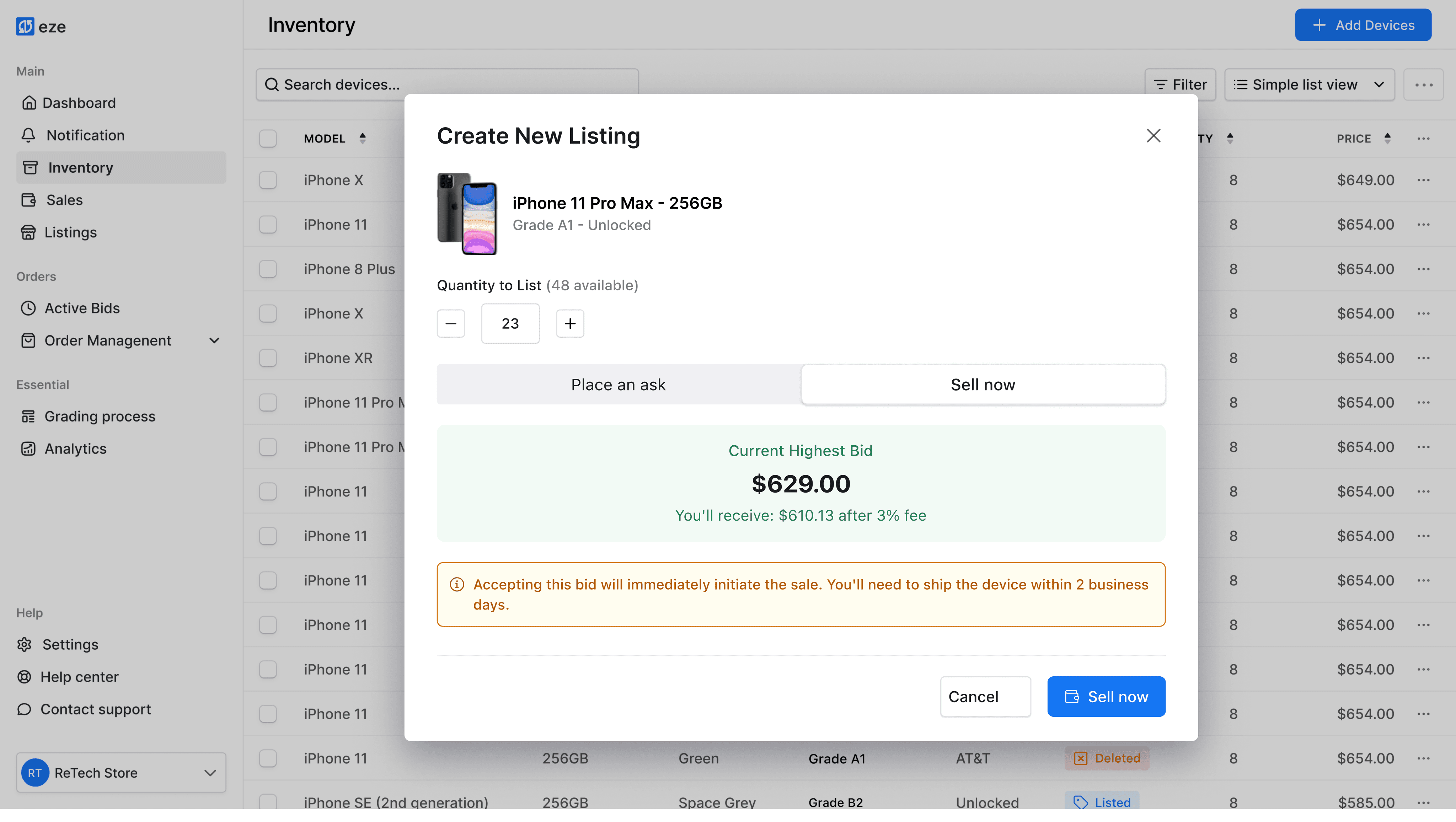Switch to the Place an ask tab

coord(619,385)
